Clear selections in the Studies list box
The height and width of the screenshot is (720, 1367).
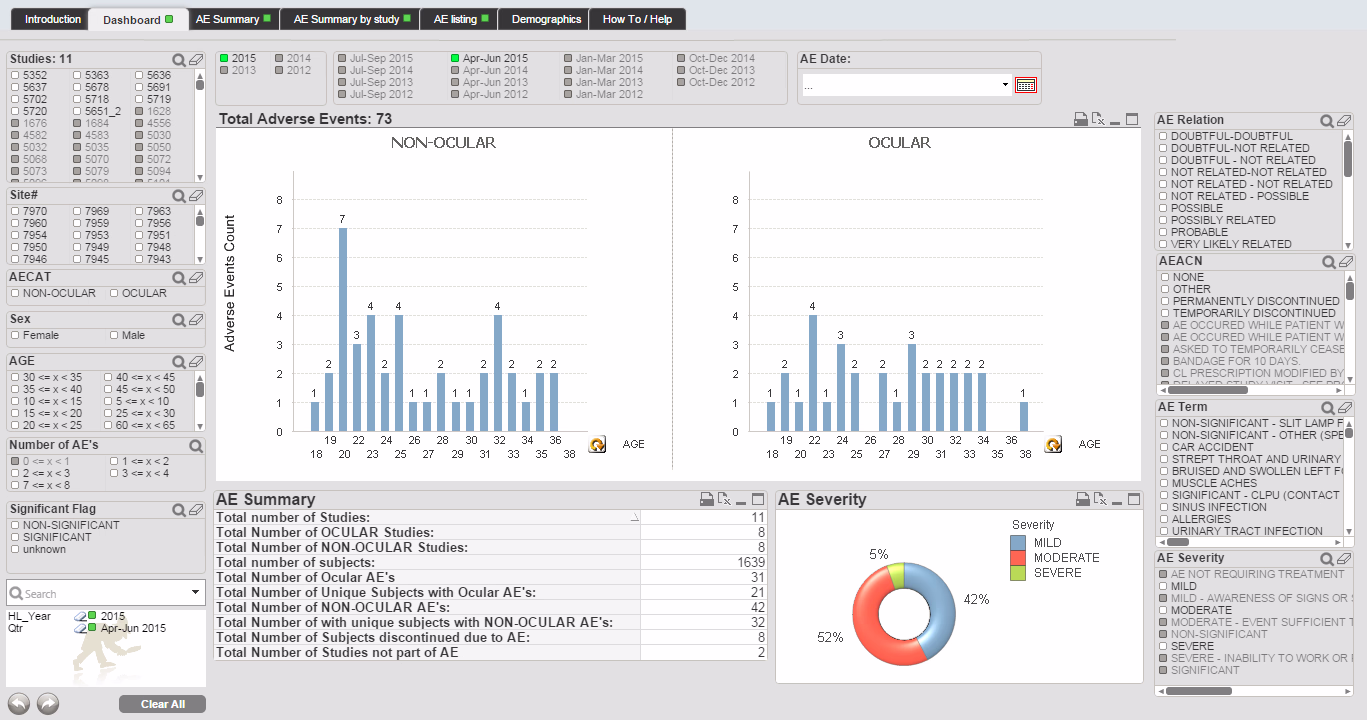(196, 60)
